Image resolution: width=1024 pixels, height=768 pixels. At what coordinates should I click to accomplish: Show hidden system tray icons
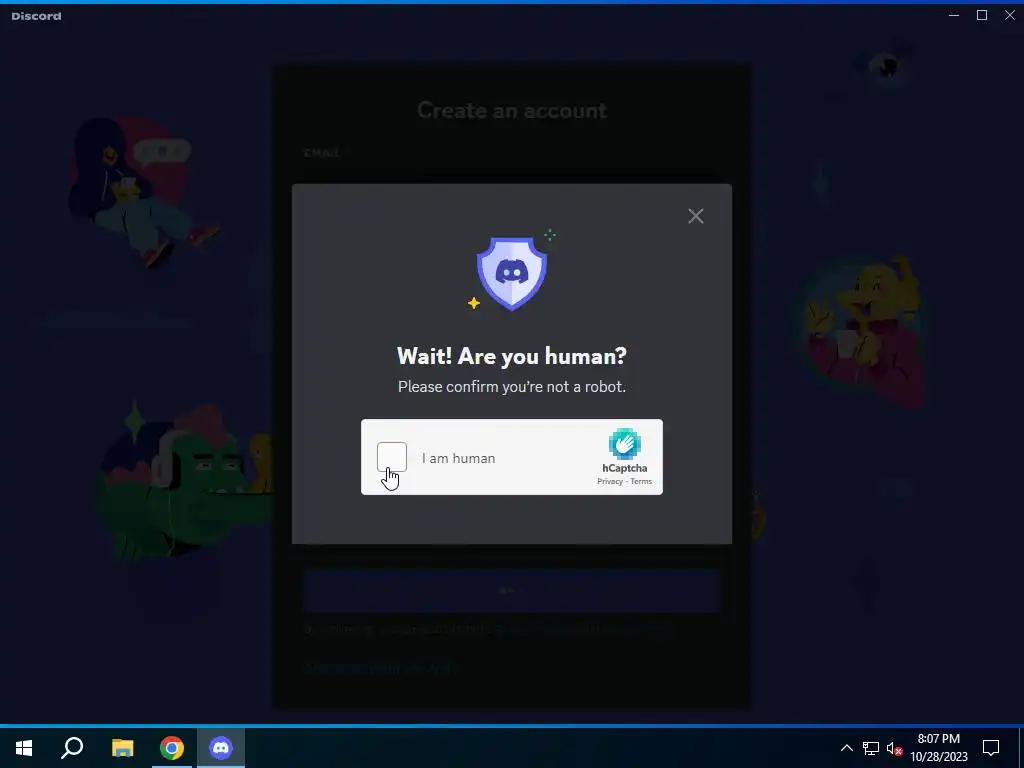point(846,748)
